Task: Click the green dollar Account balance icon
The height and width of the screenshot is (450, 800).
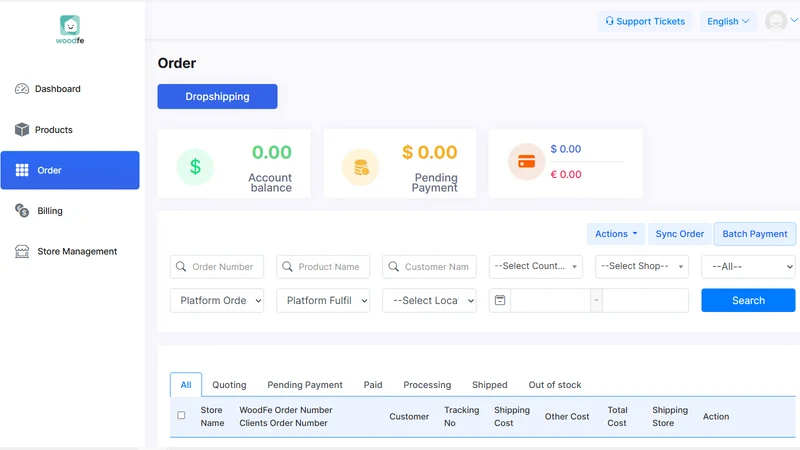Action: tap(195, 167)
